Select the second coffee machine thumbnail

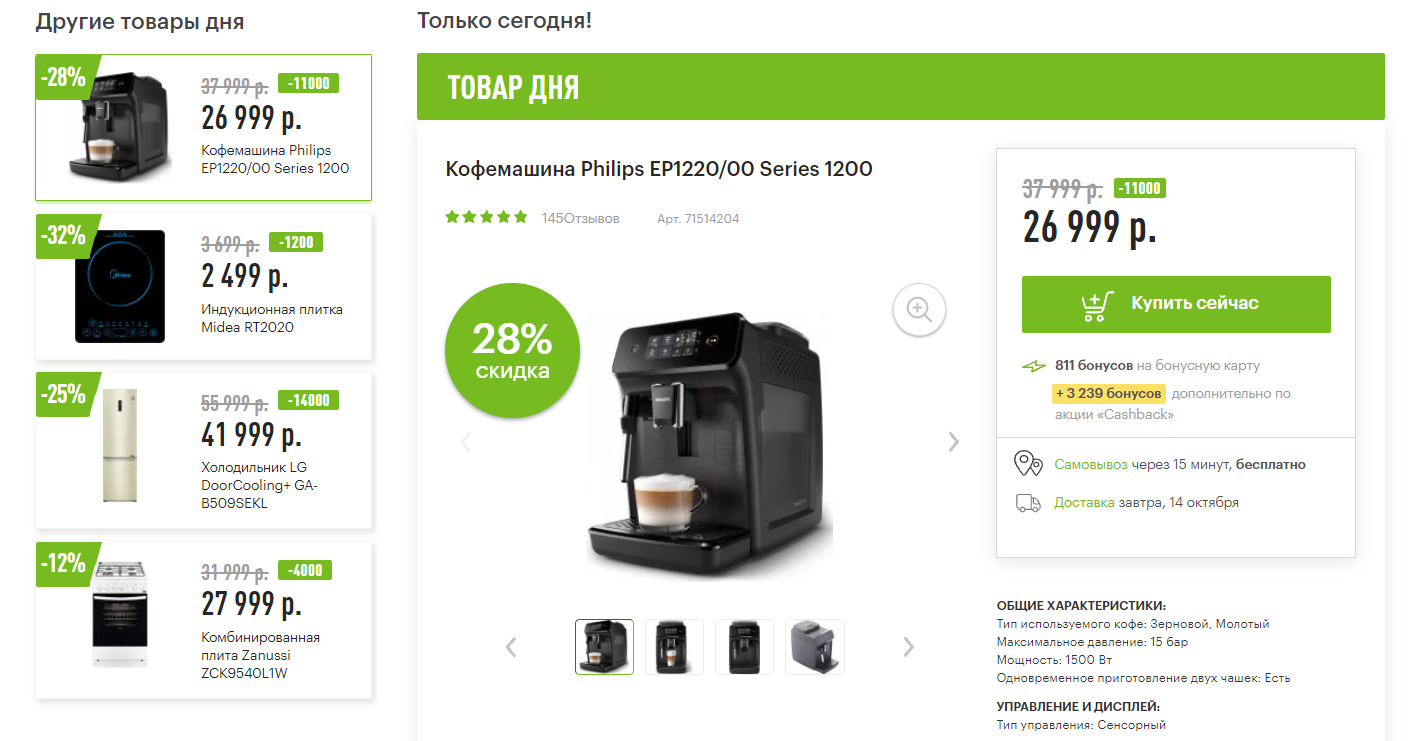click(674, 647)
